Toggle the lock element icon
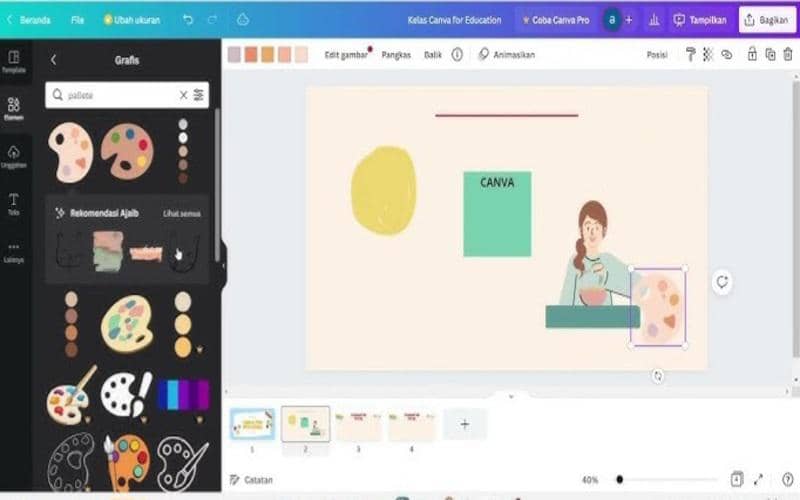 (752, 54)
